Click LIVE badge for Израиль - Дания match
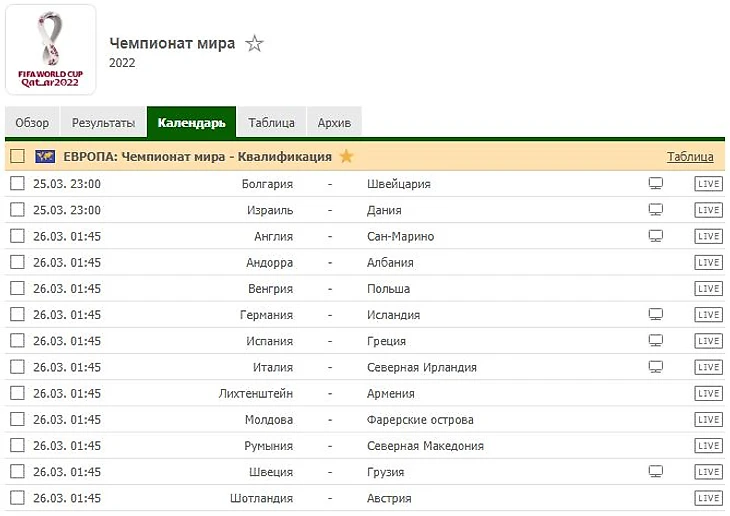Viewport: 730px width, 516px height. 708,210
